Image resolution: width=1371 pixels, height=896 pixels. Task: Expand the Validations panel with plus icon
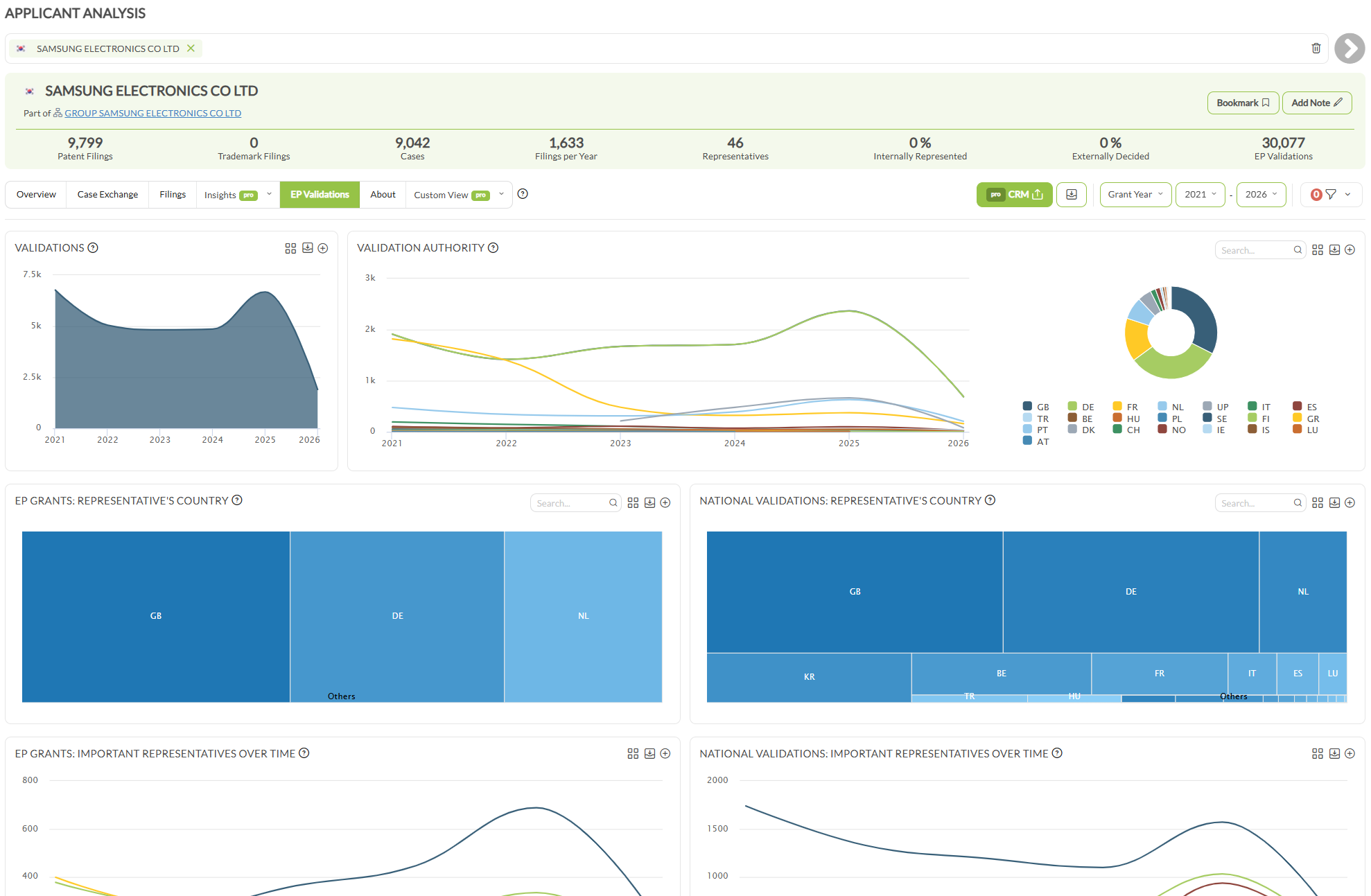(x=323, y=248)
